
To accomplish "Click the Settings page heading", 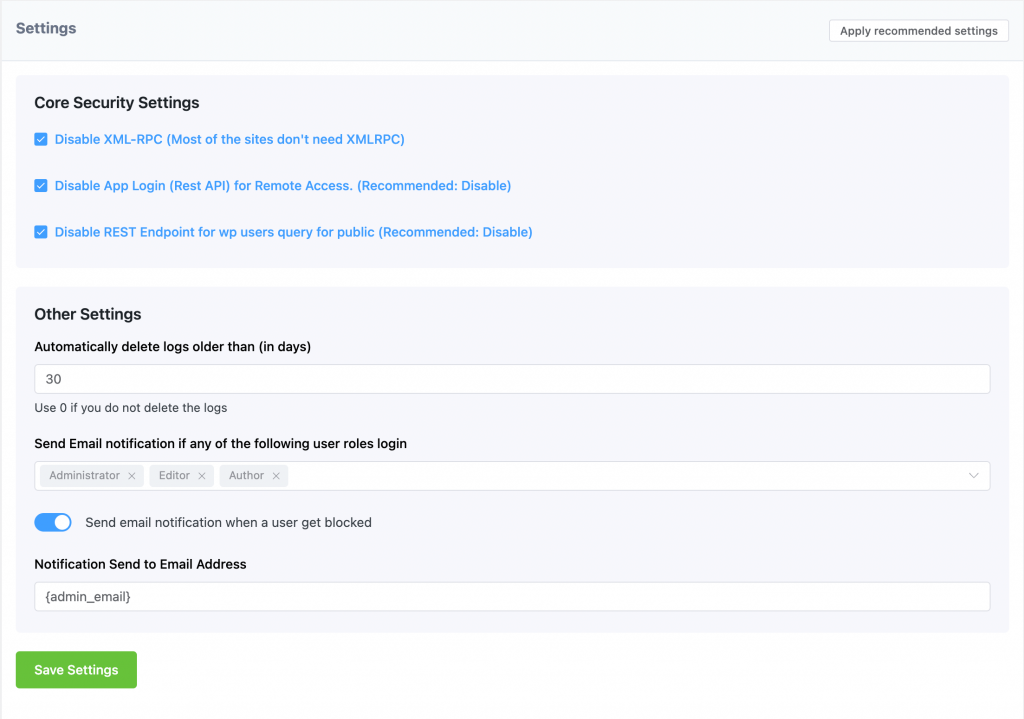I will point(45,28).
